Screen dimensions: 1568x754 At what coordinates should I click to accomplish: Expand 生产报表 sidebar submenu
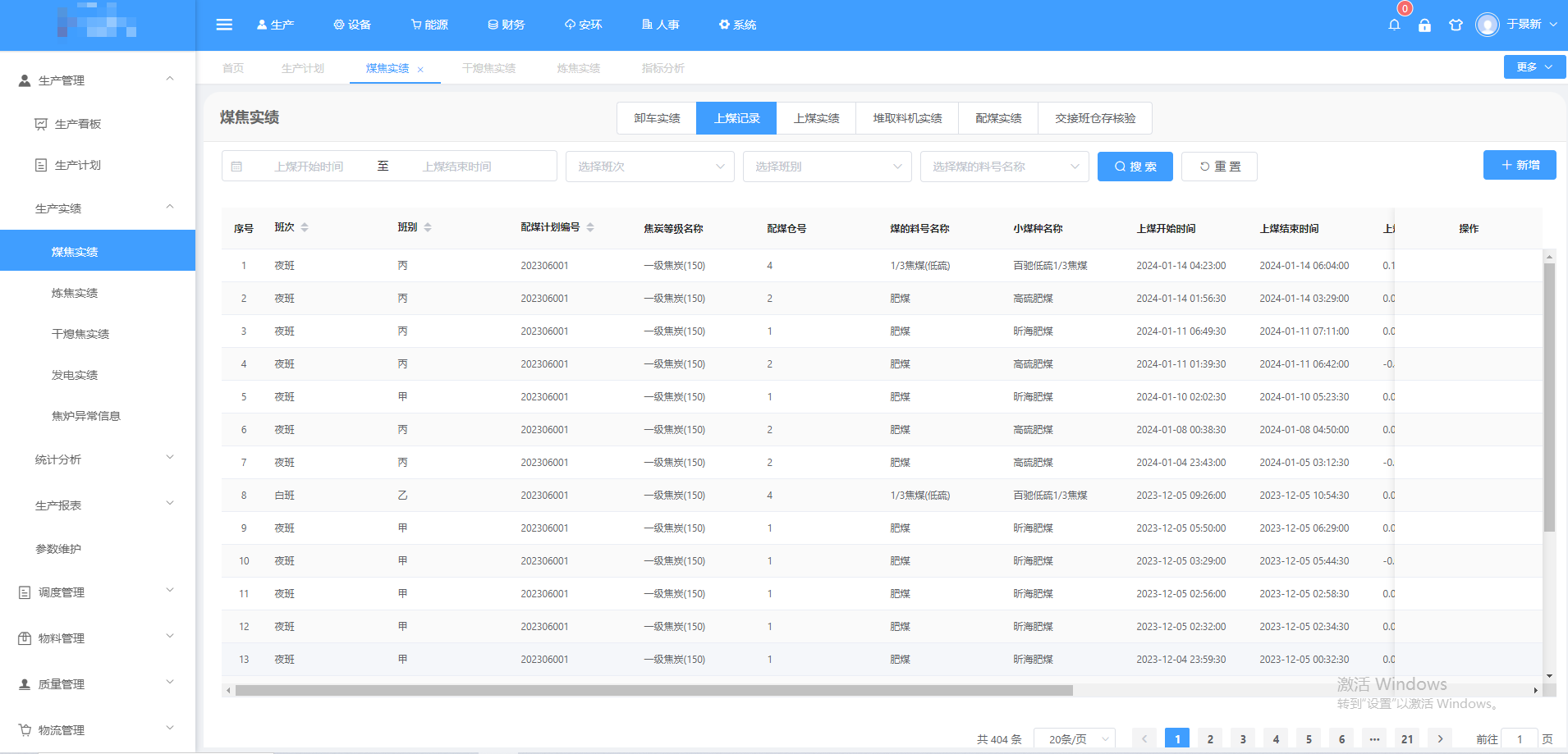click(98, 505)
